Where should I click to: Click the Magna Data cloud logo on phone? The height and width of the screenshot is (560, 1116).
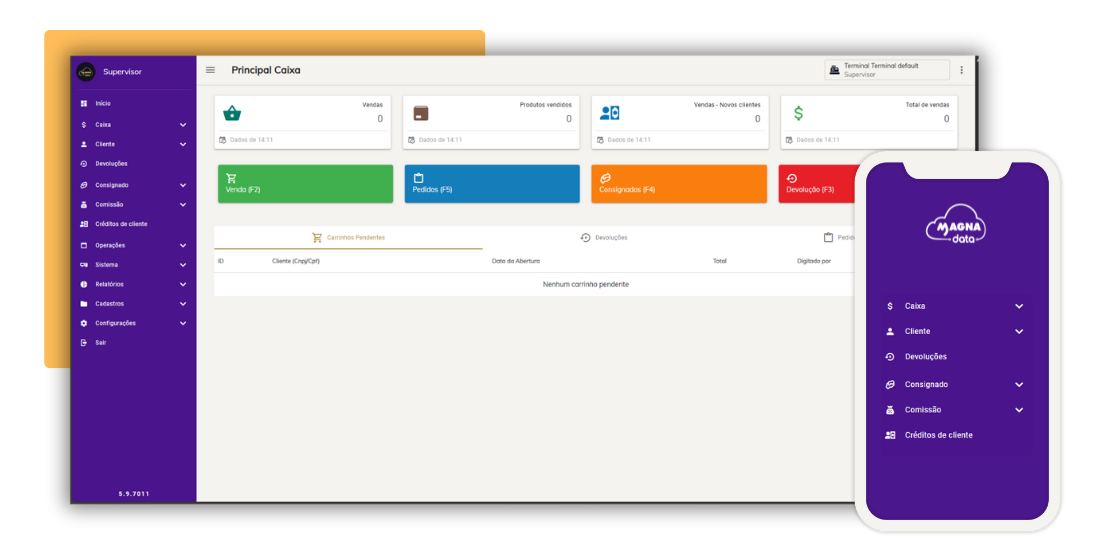coord(956,224)
